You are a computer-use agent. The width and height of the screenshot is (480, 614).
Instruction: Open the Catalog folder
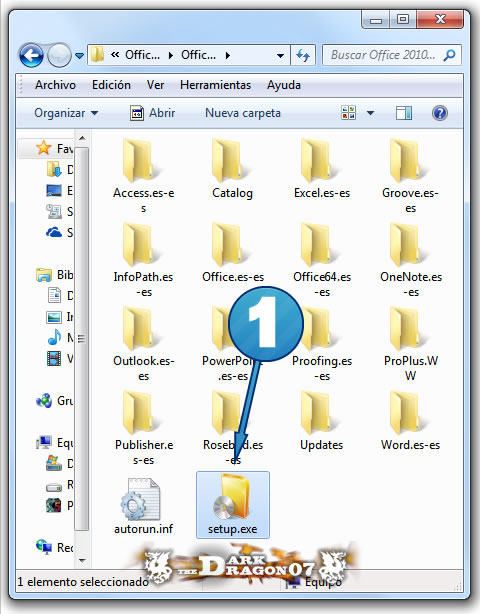[233, 169]
